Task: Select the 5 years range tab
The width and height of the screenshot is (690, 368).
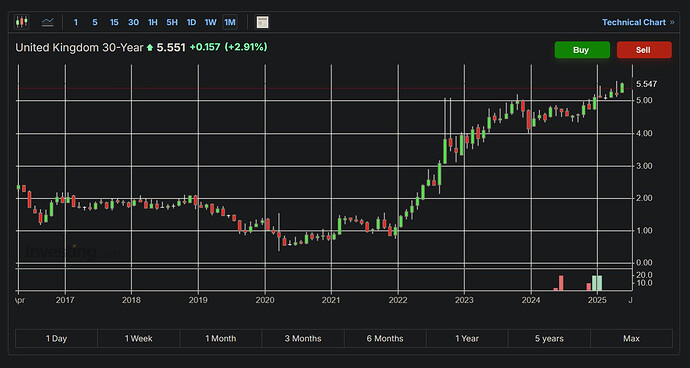Action: click(549, 339)
